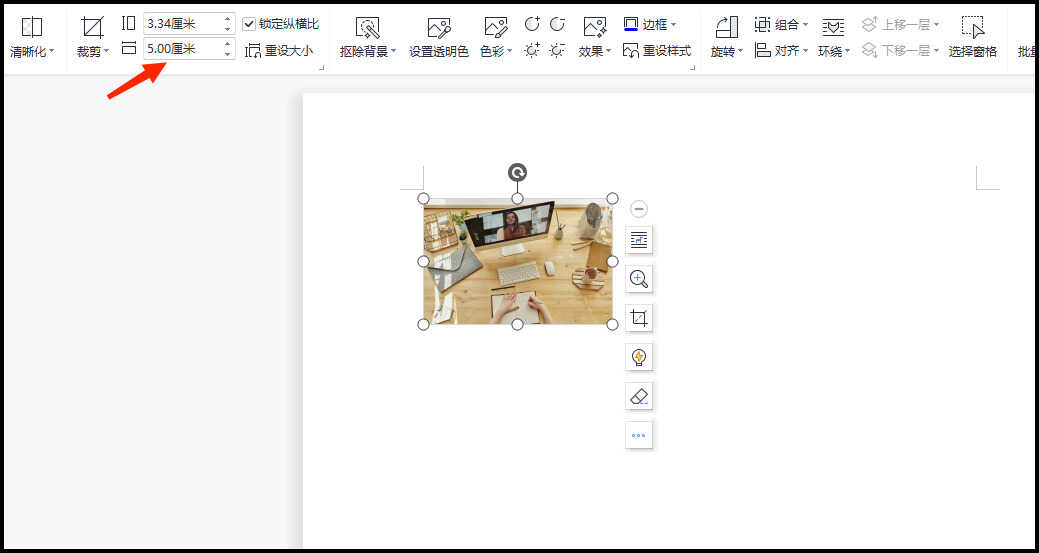Click the 色彩 color icon
The width and height of the screenshot is (1039, 553).
coord(496,27)
